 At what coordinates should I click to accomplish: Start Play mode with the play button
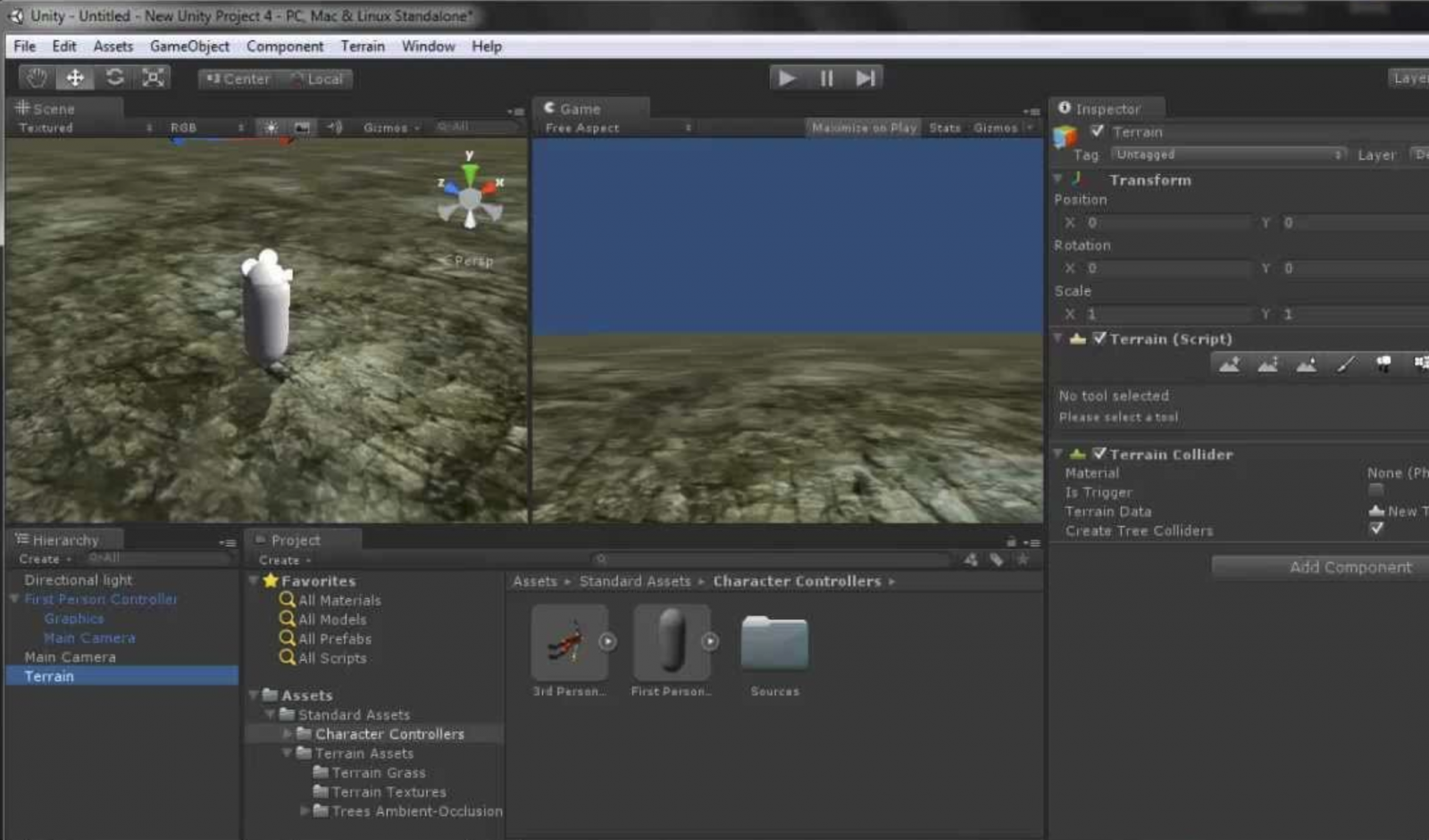click(x=787, y=78)
